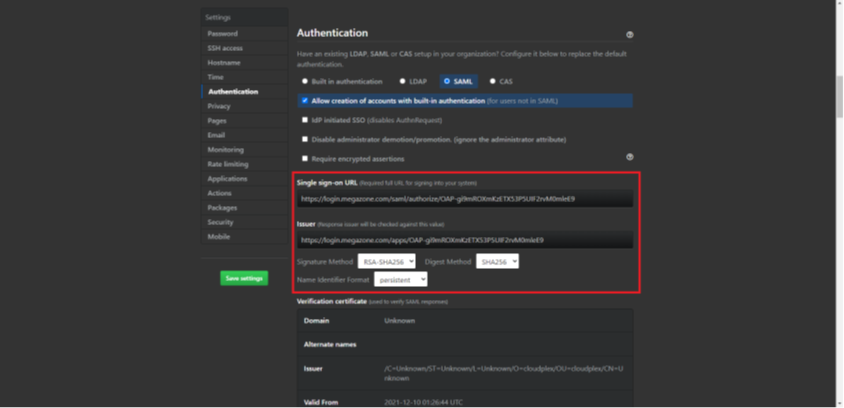Click the help icon beside Authentication heading
The height and width of the screenshot is (408, 844).
tap(629, 35)
